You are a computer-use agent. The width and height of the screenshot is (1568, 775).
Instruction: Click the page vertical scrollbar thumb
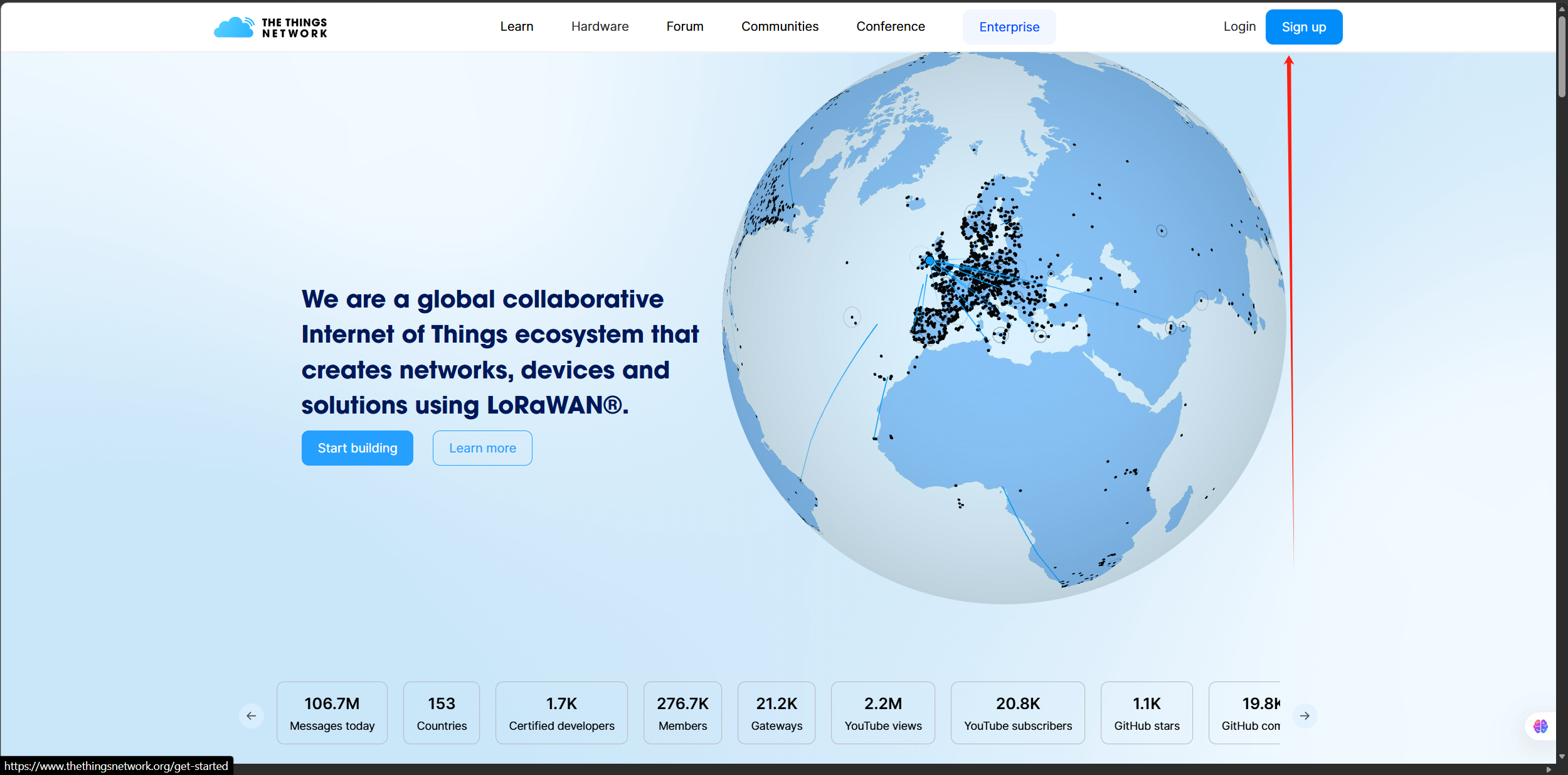[x=1562, y=56]
